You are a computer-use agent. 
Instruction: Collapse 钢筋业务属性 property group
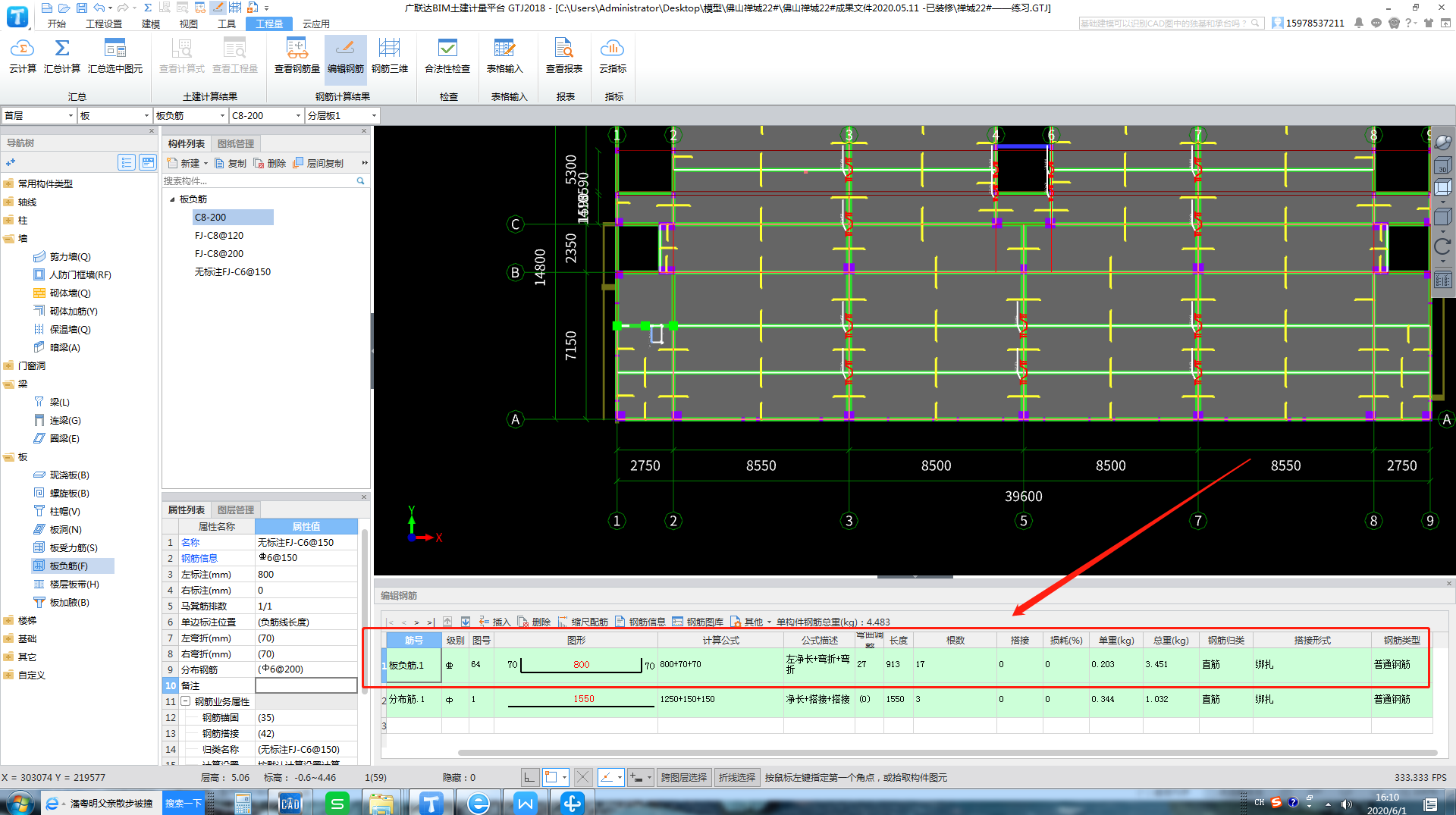tap(185, 701)
